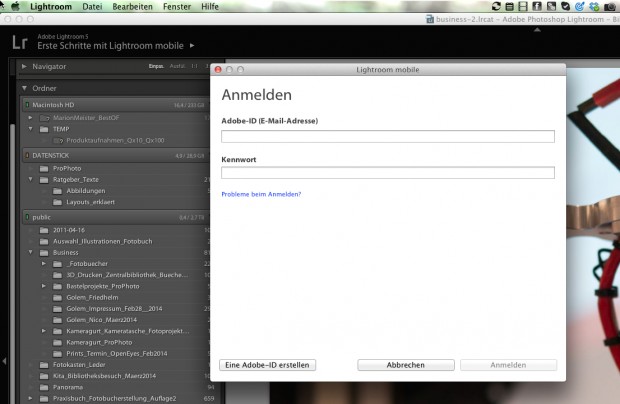Click the folder icon of Panorama

point(44,387)
